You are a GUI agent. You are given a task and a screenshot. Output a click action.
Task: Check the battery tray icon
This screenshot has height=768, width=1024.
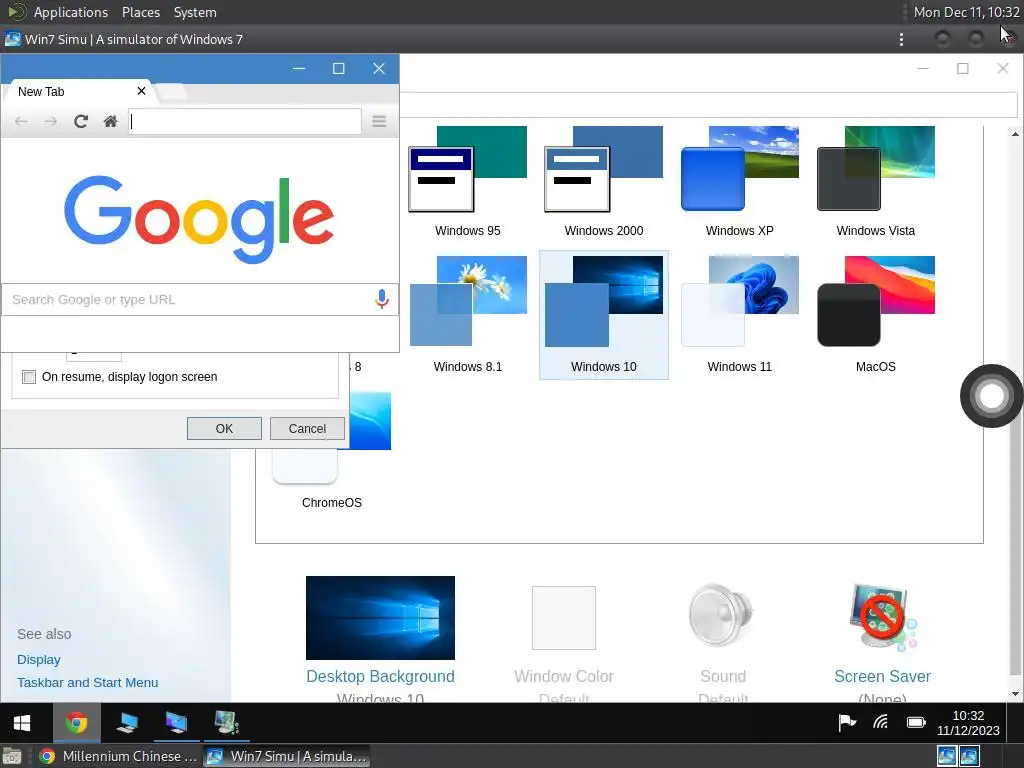click(x=916, y=722)
